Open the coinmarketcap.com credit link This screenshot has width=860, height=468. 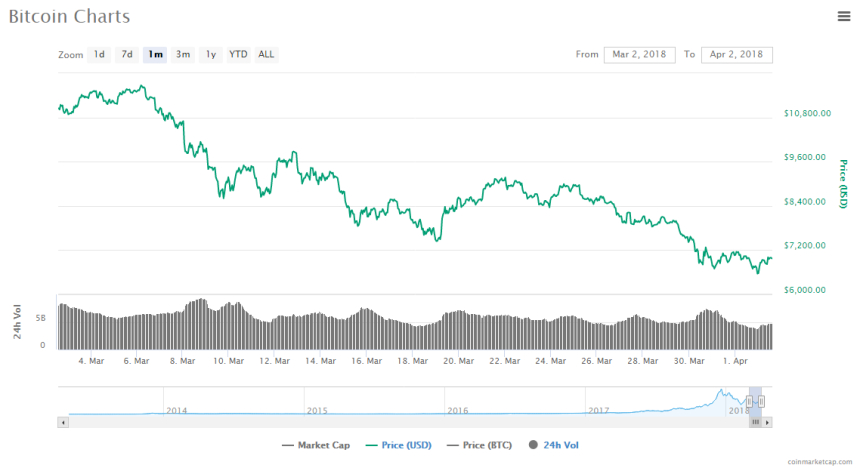click(x=820, y=461)
